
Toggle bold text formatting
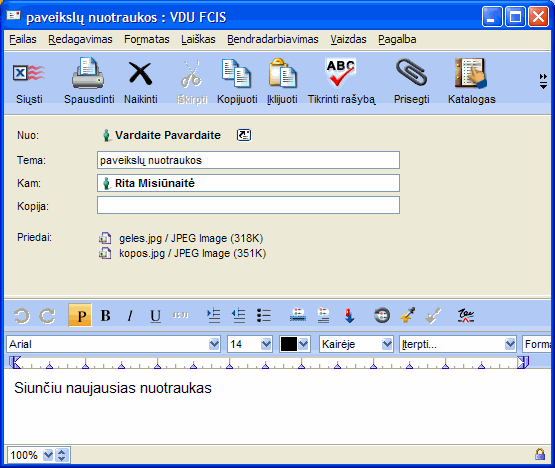click(105, 315)
